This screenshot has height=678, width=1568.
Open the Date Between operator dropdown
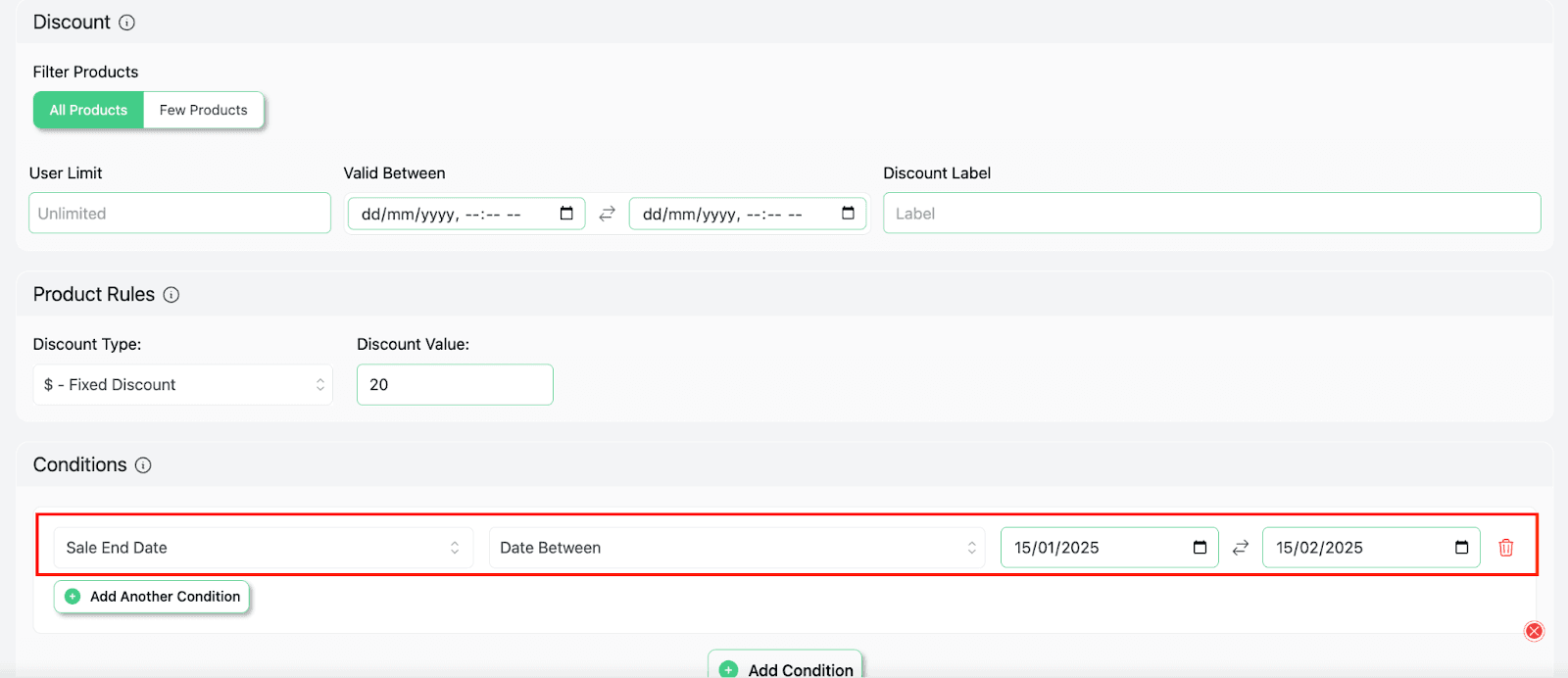[738, 548]
